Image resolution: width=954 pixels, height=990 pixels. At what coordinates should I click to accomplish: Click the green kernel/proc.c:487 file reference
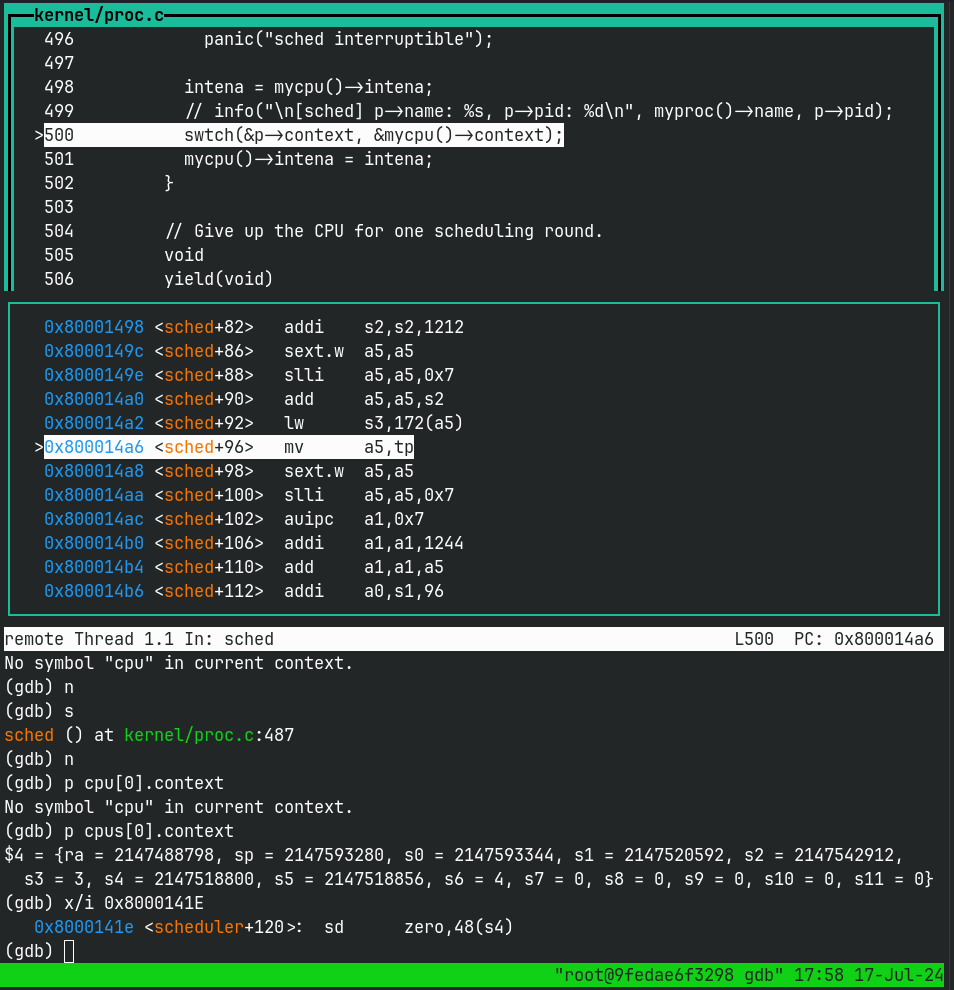tap(209, 735)
